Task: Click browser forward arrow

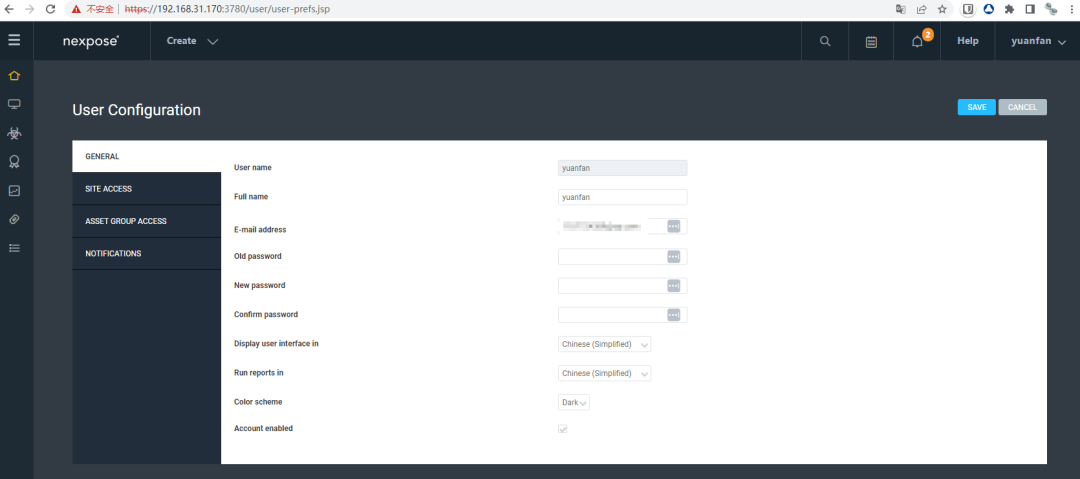Action: (x=30, y=10)
